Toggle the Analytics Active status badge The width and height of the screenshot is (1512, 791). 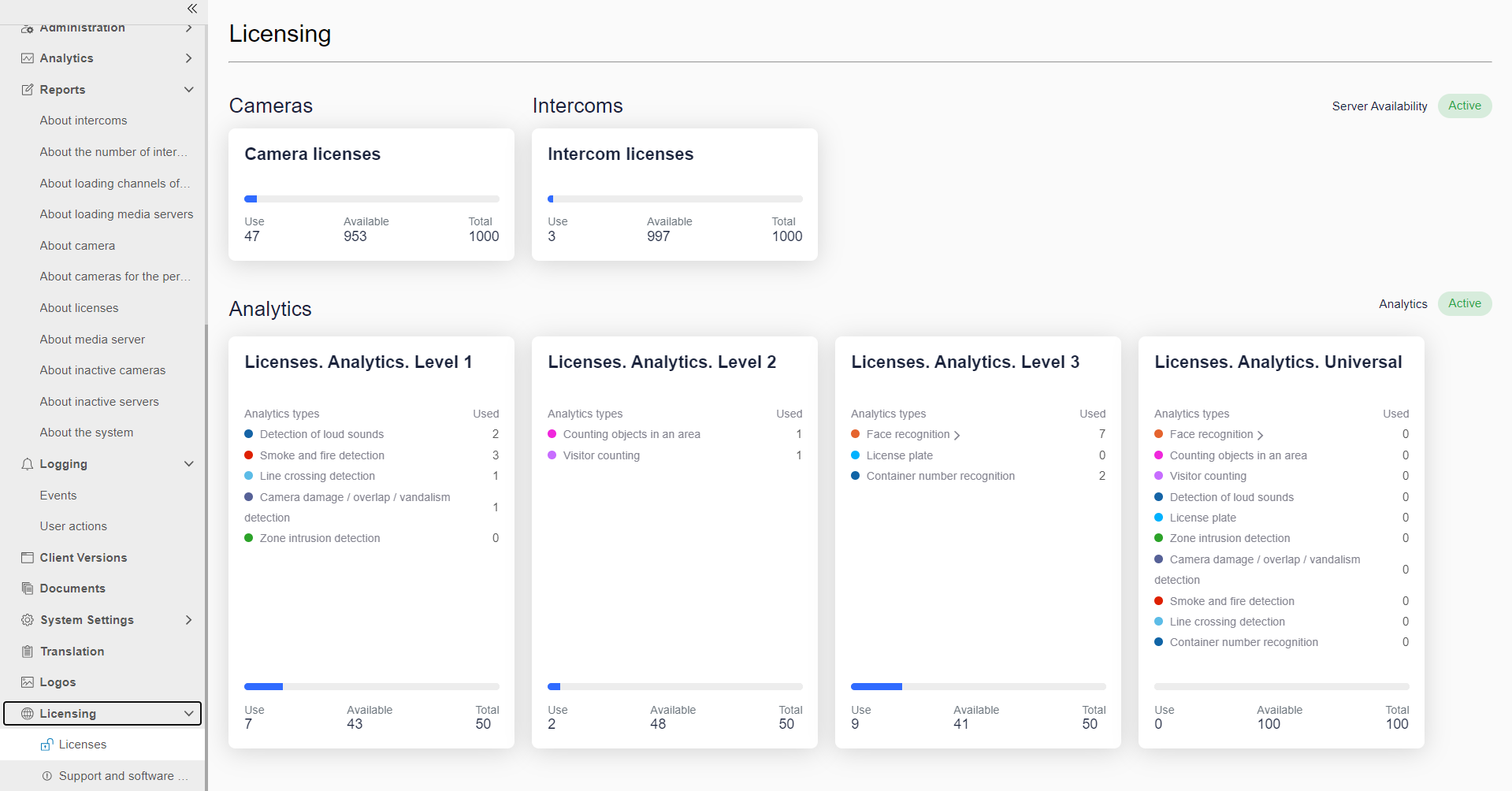point(1464,303)
